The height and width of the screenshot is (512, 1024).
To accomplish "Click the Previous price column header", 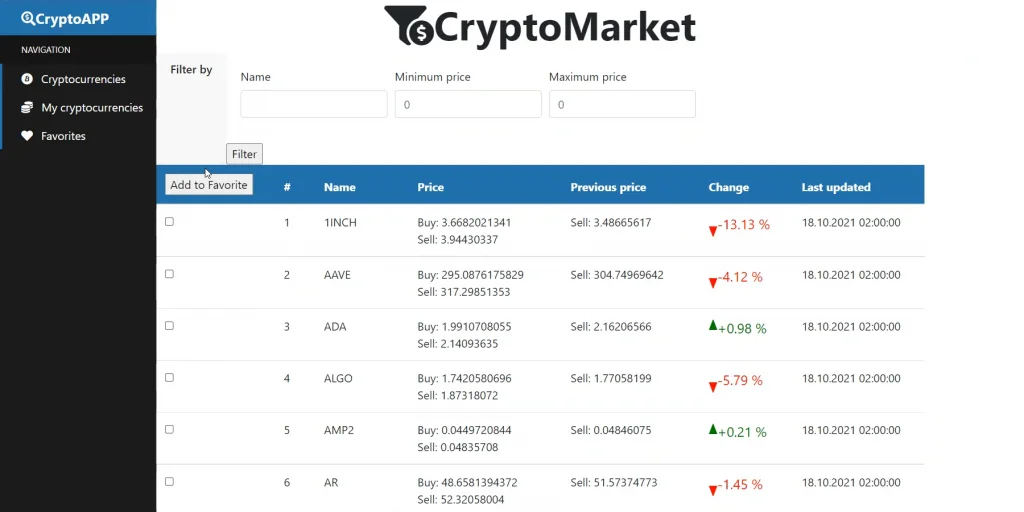I will click(608, 187).
